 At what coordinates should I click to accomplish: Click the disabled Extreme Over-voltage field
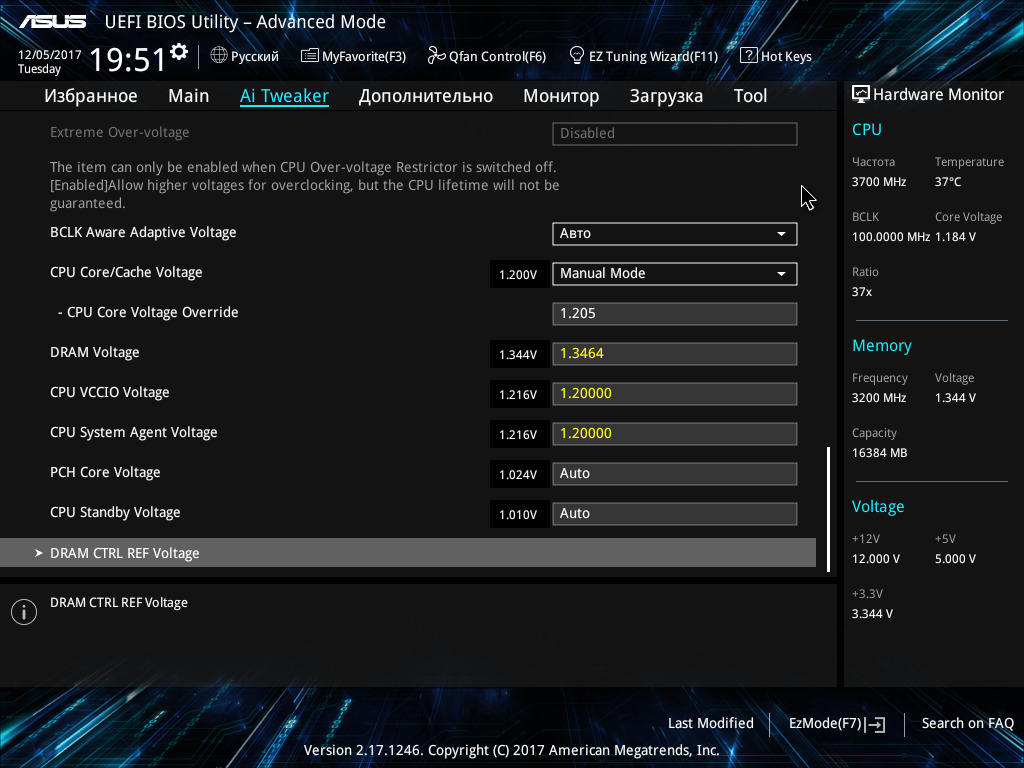click(x=675, y=134)
